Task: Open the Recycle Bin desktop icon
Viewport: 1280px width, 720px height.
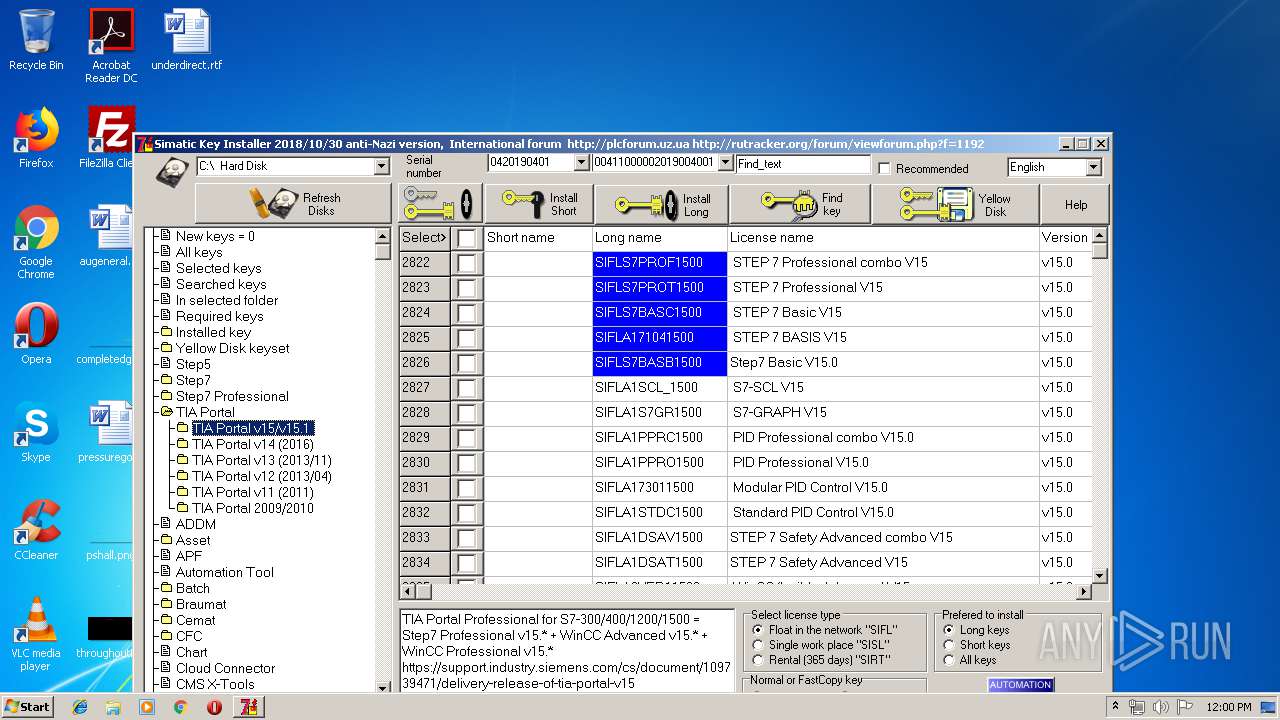Action: pyautogui.click(x=36, y=40)
